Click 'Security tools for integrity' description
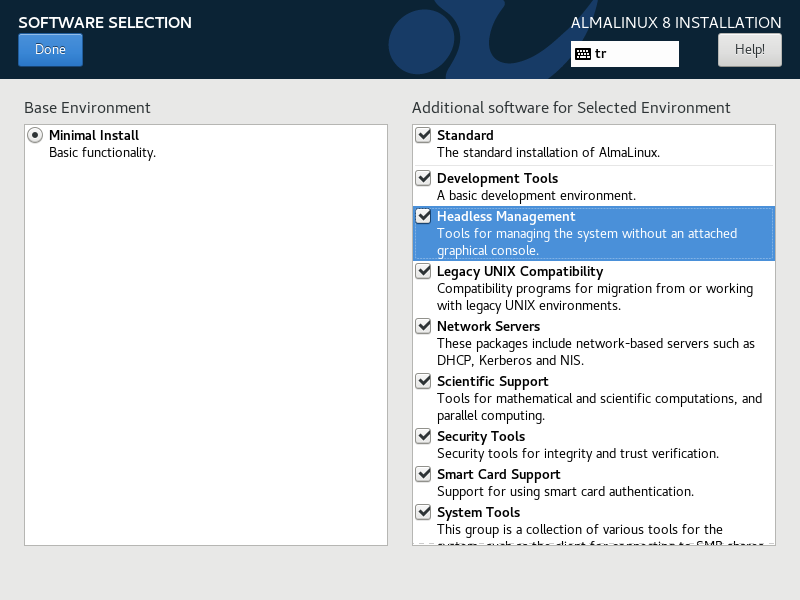 (578, 454)
